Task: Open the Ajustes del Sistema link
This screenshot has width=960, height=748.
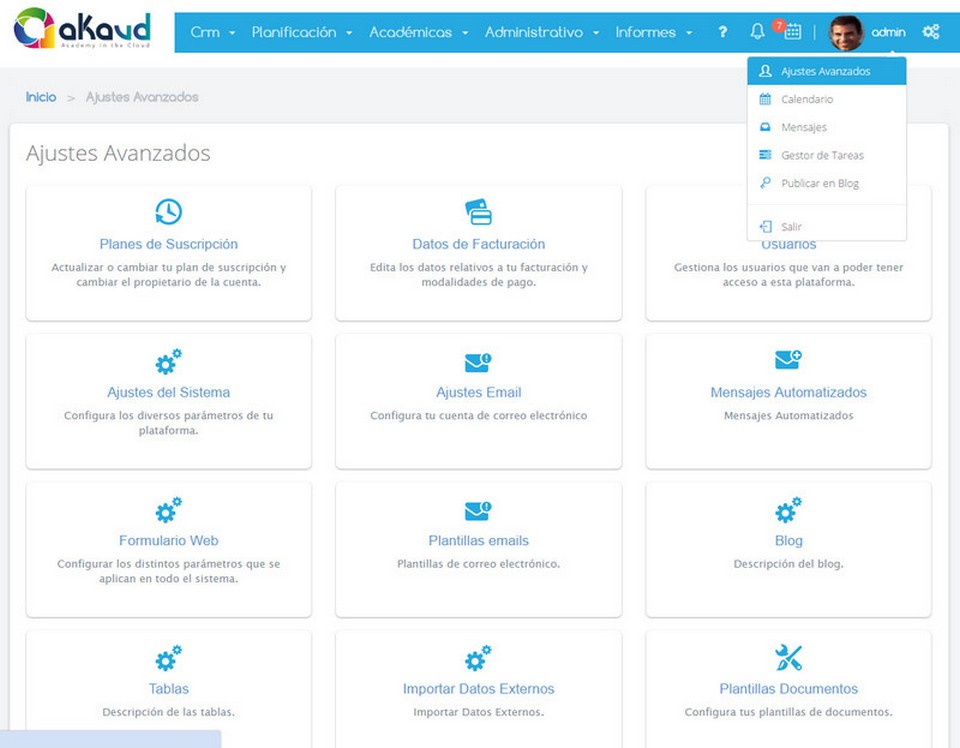Action: point(168,392)
